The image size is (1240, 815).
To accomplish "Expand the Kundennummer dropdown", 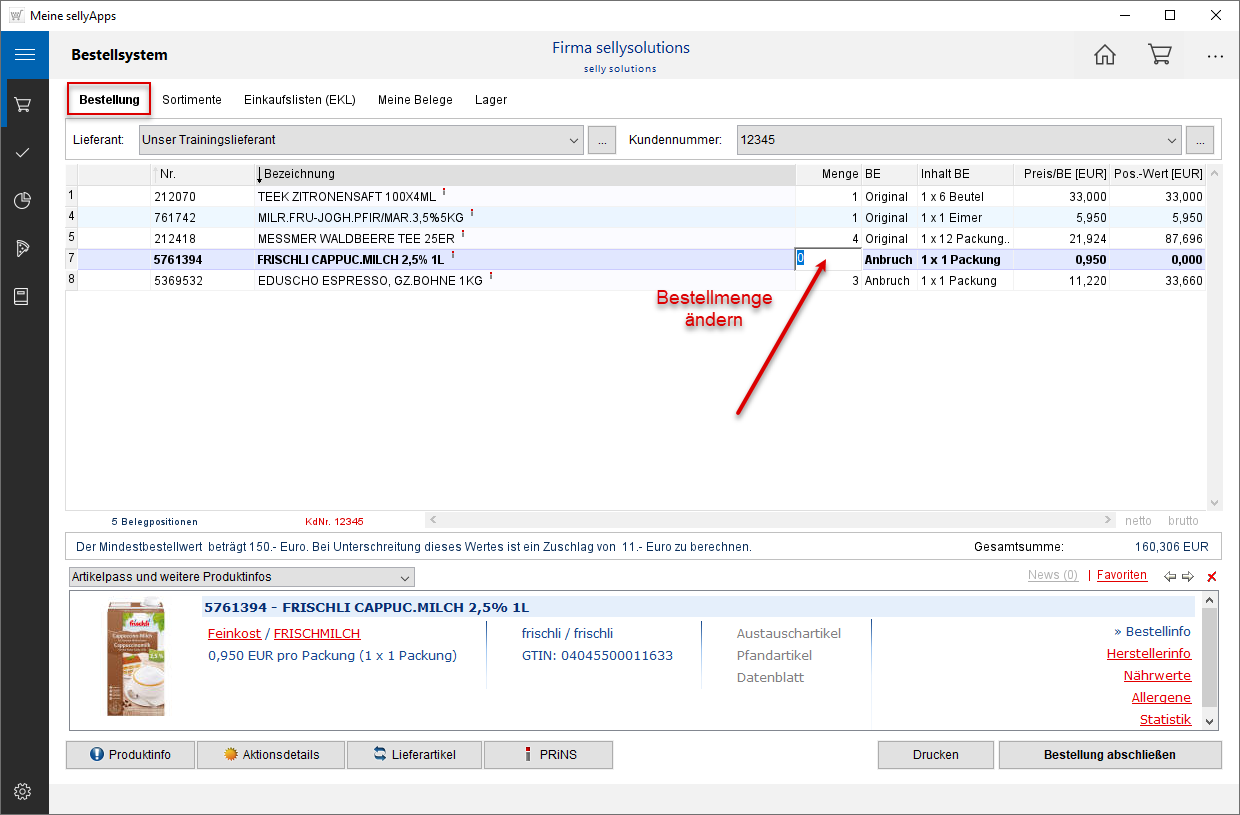I will pos(1172,140).
